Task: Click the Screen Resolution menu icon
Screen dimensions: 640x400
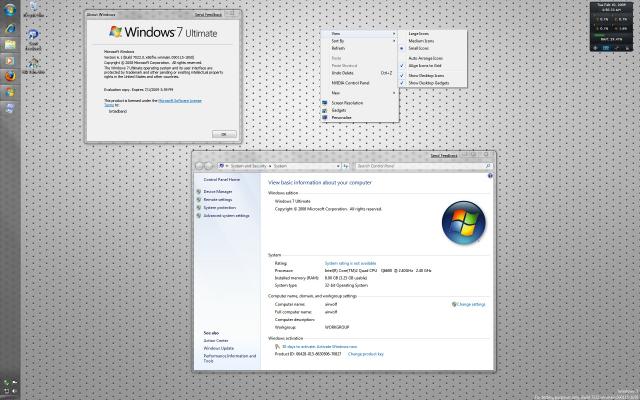Action: click(x=325, y=103)
